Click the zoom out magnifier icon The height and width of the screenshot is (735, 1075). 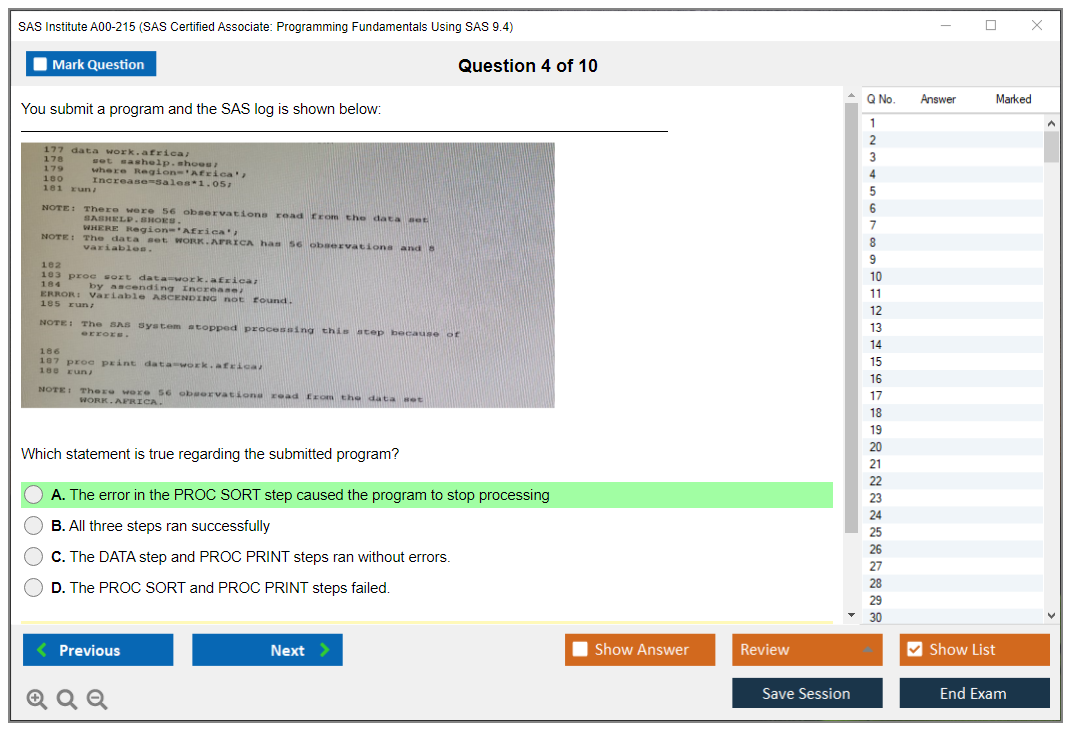tap(97, 700)
